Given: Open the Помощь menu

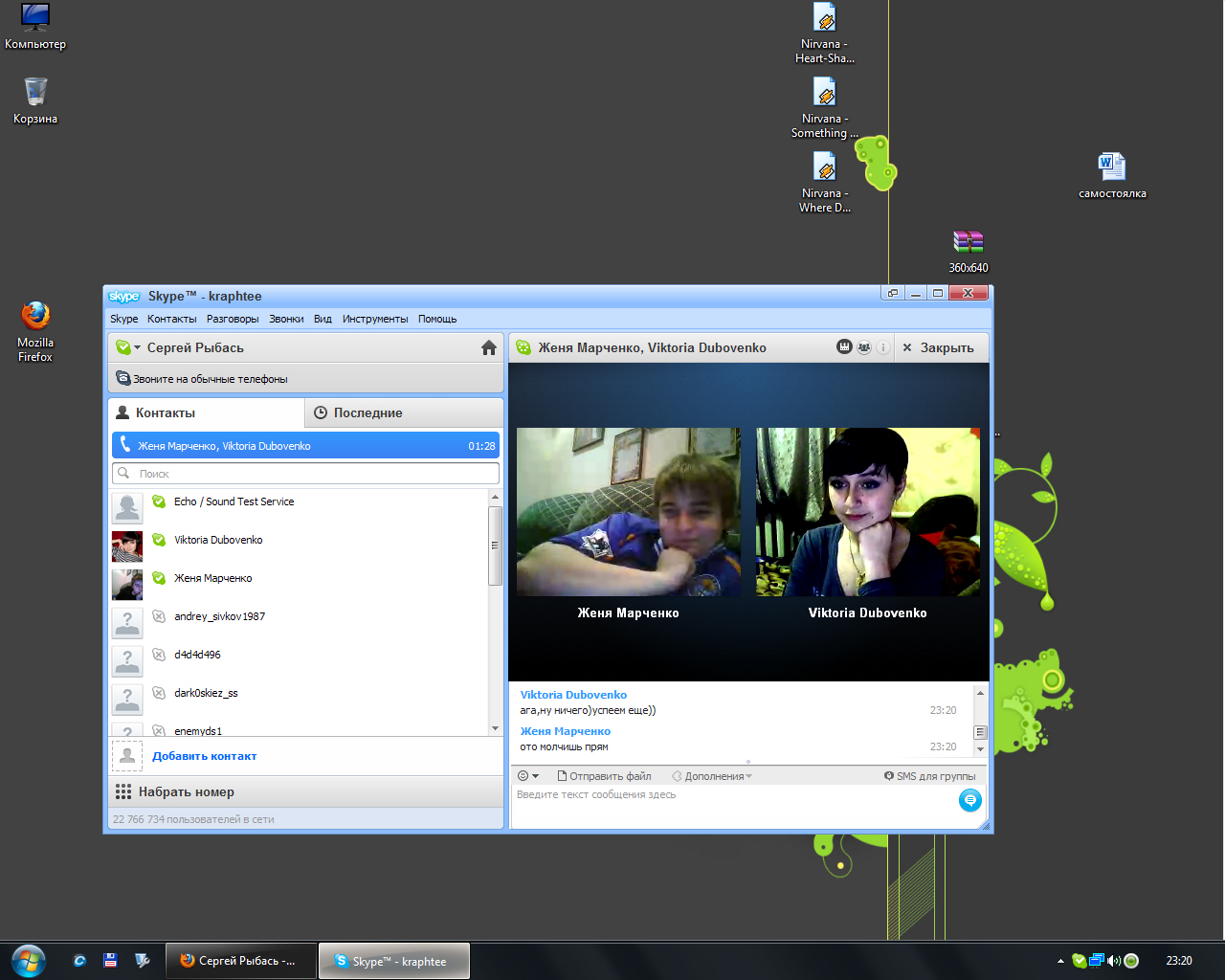Looking at the screenshot, I should (437, 319).
